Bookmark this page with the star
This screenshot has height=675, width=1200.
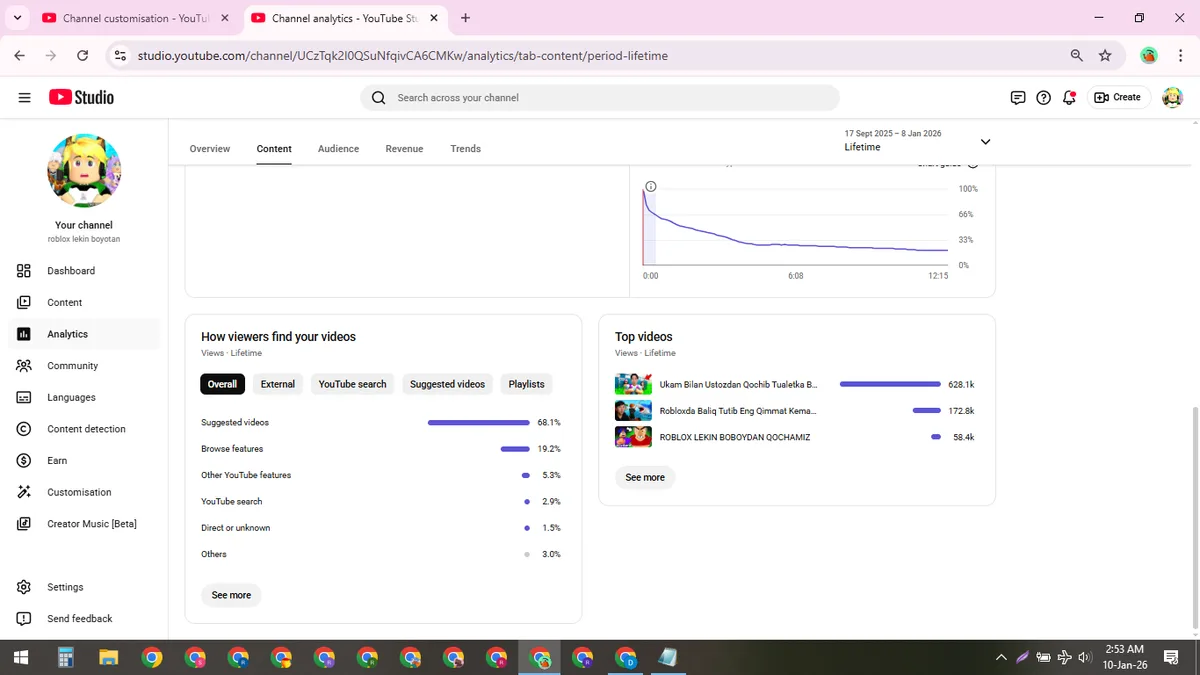pos(1105,56)
